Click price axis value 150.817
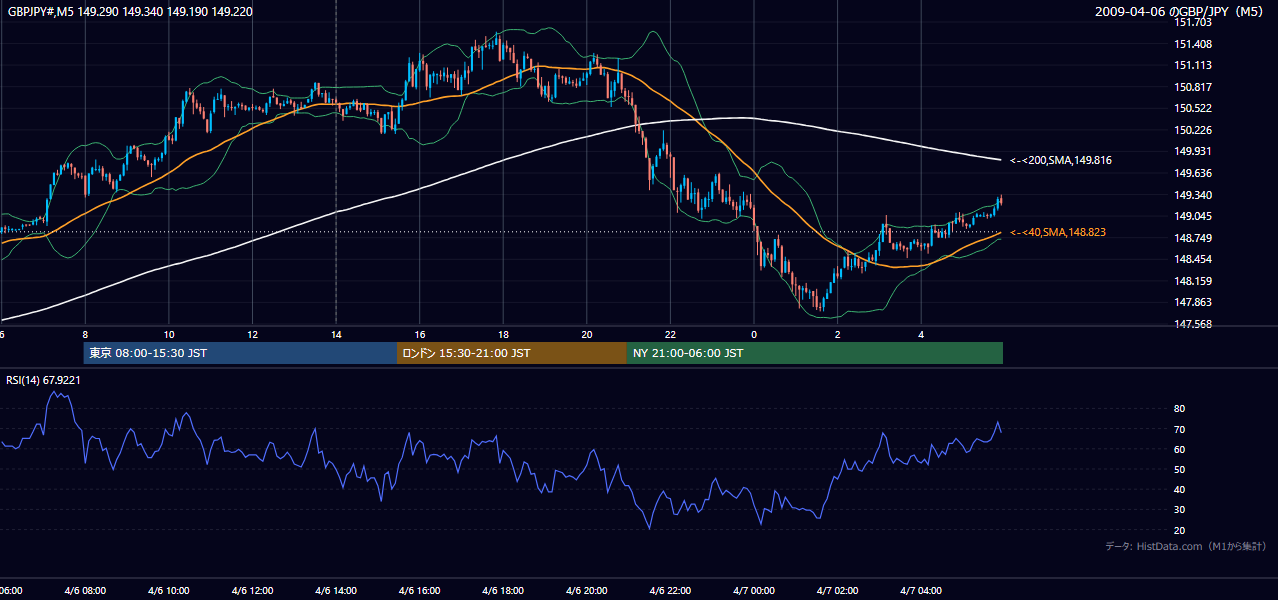The image size is (1278, 600). [x=1193, y=87]
